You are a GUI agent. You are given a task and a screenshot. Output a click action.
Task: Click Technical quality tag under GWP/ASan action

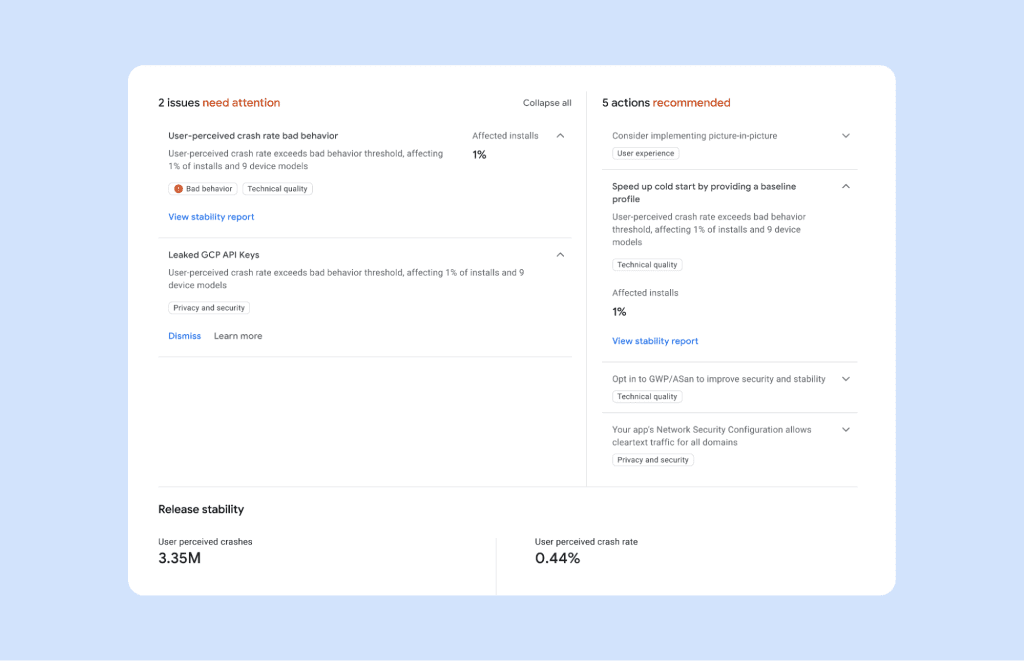647,396
